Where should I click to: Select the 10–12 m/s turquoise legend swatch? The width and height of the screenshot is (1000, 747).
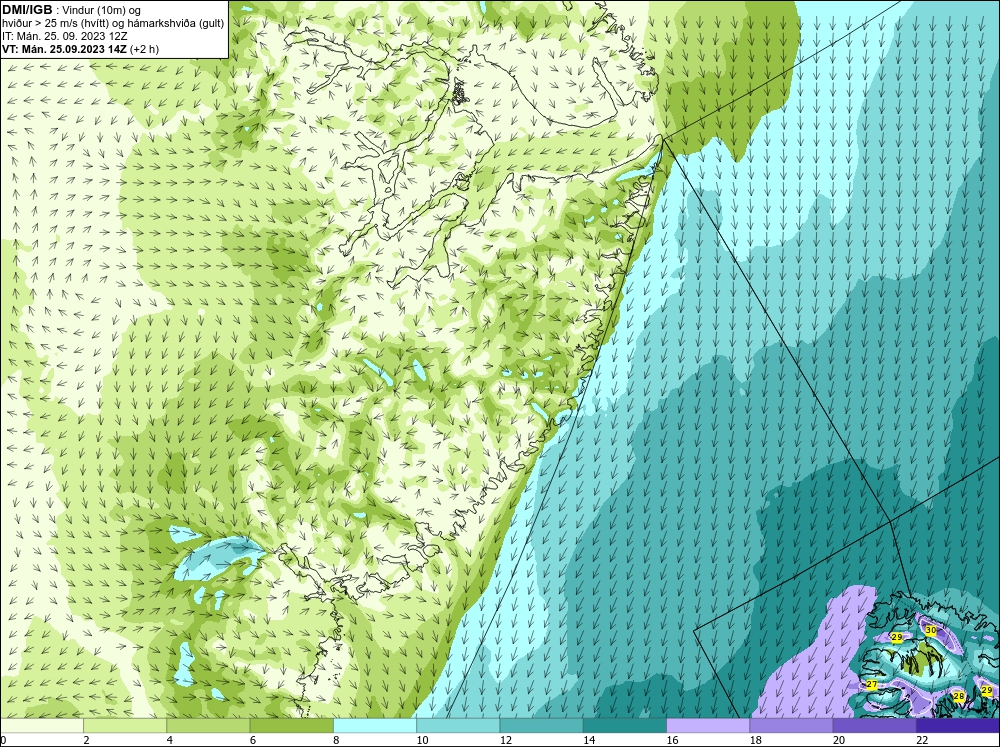[458, 726]
